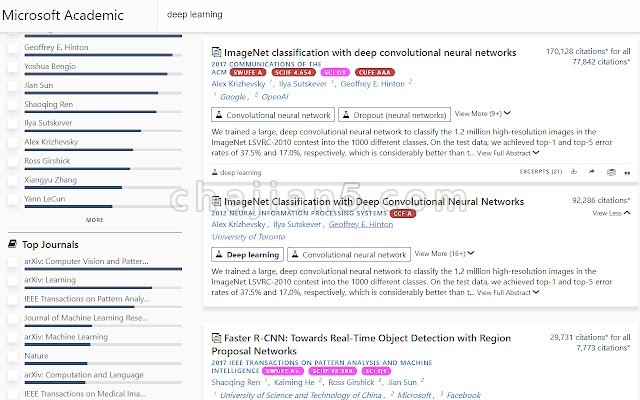
Task: Click the CUFE AAA badge
Action: pyautogui.click(x=375, y=72)
